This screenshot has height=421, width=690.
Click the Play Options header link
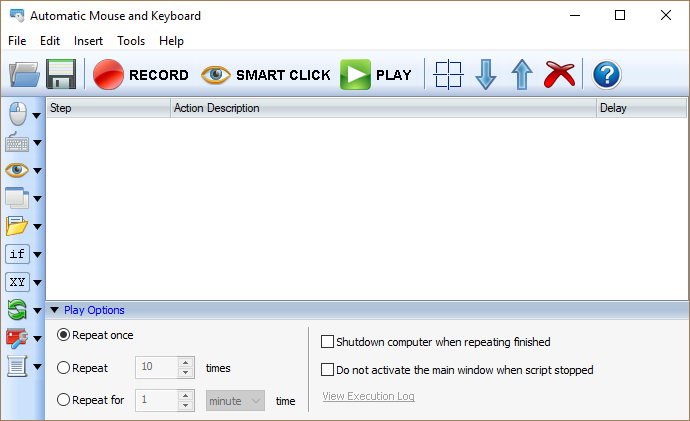[94, 310]
